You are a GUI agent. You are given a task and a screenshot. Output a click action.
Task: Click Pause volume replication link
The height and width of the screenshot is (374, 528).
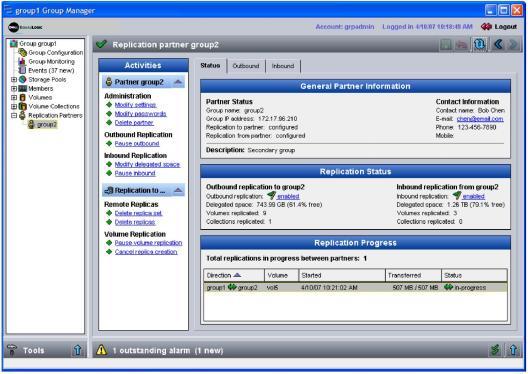coord(148,243)
